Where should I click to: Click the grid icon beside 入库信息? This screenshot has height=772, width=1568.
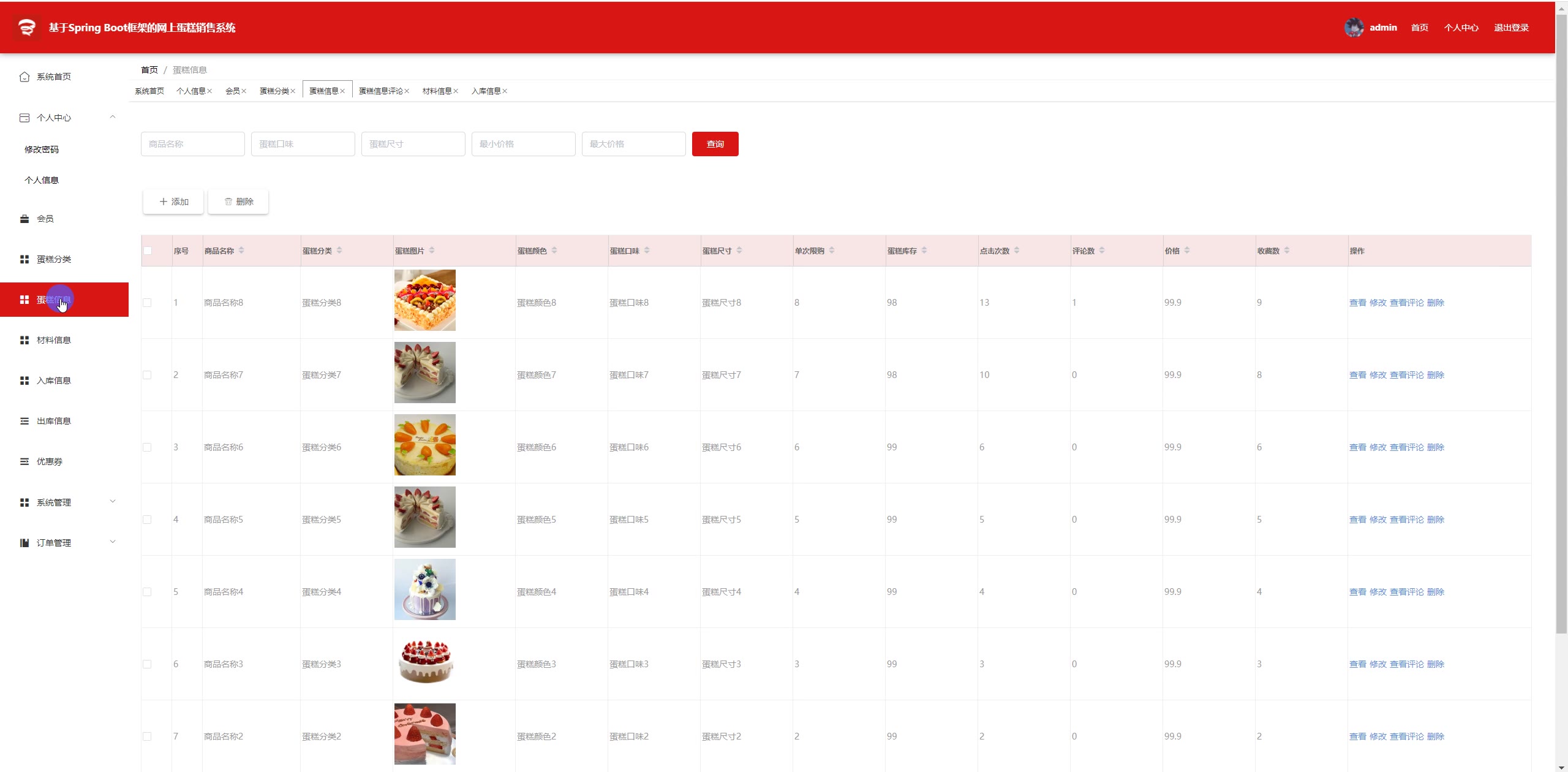click(24, 380)
